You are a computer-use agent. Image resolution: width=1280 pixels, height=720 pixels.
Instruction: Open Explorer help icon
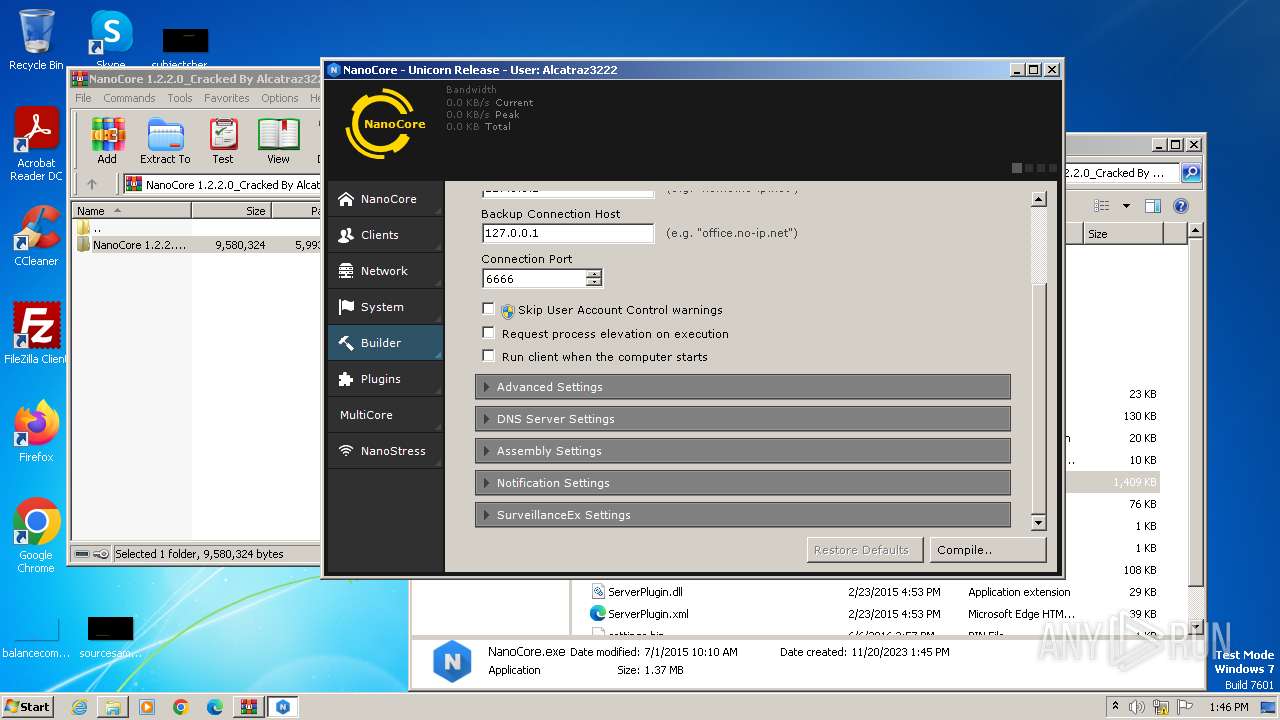point(1180,206)
